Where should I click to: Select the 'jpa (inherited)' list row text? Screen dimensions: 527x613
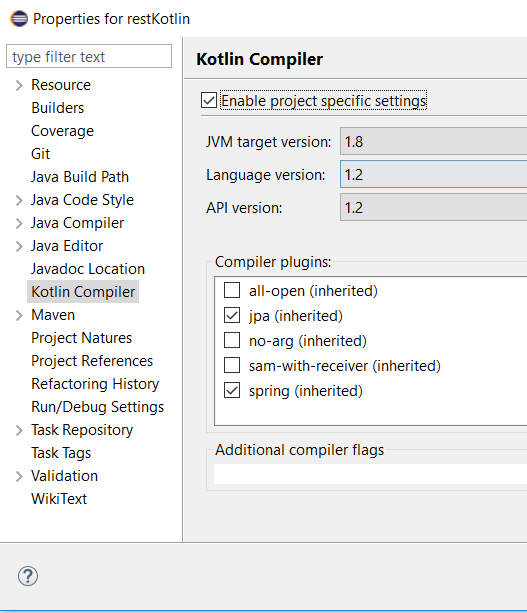[x=296, y=316]
